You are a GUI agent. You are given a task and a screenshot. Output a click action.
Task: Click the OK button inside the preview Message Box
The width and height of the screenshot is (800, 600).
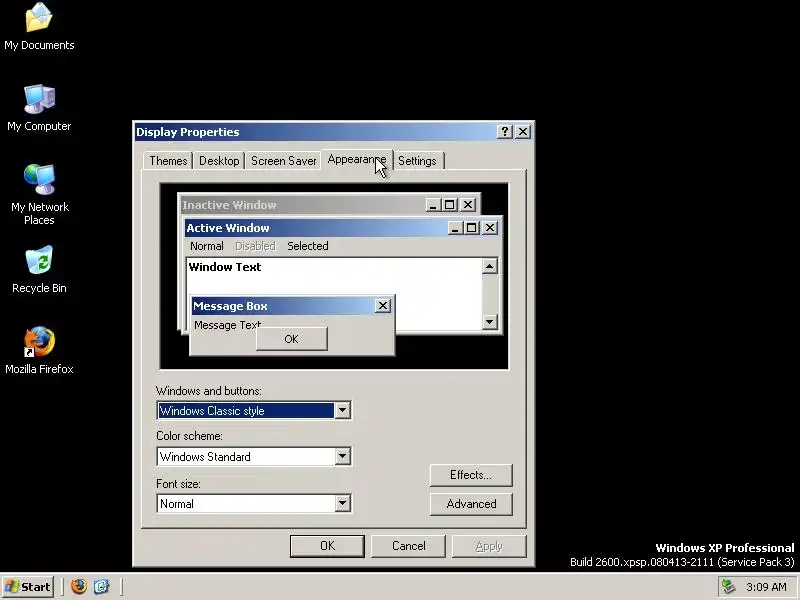pyautogui.click(x=291, y=339)
